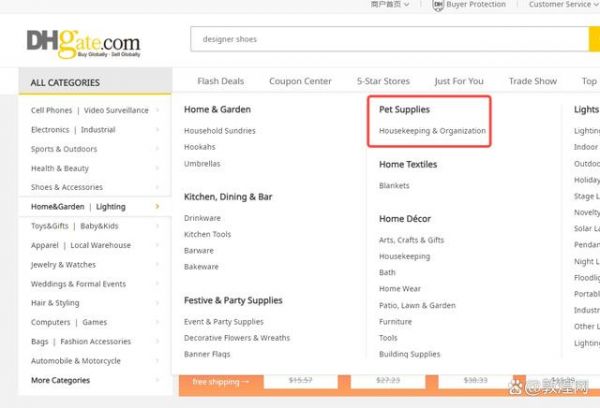Viewport: 600px width, 408px height.
Task: Expand arrow beside Electronics Industrial row
Action: (157, 130)
